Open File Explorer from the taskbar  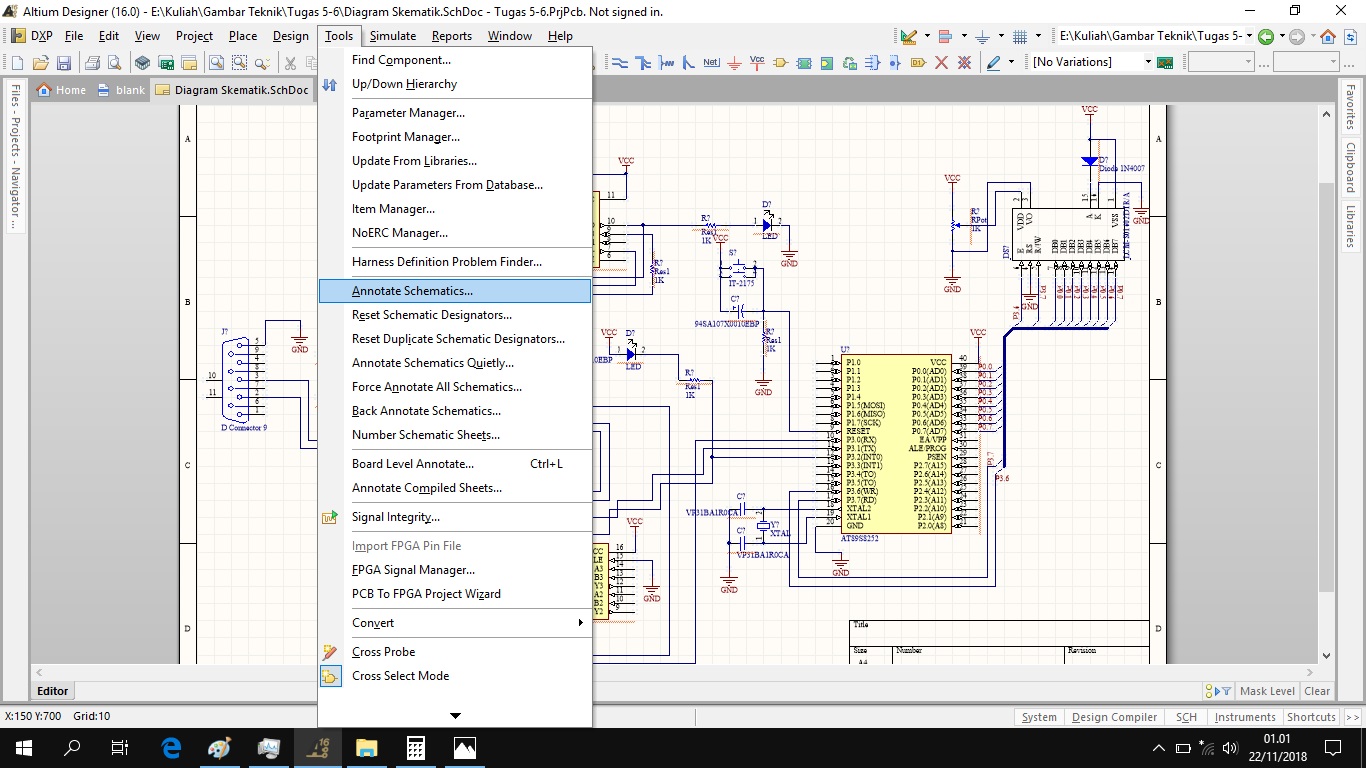(366, 747)
